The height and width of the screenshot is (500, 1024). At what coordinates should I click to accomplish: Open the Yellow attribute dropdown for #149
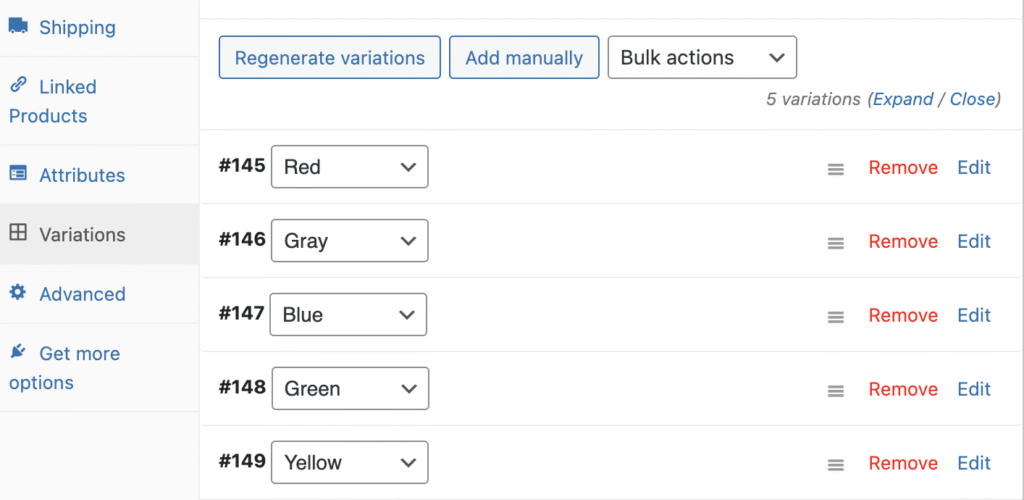[349, 463]
